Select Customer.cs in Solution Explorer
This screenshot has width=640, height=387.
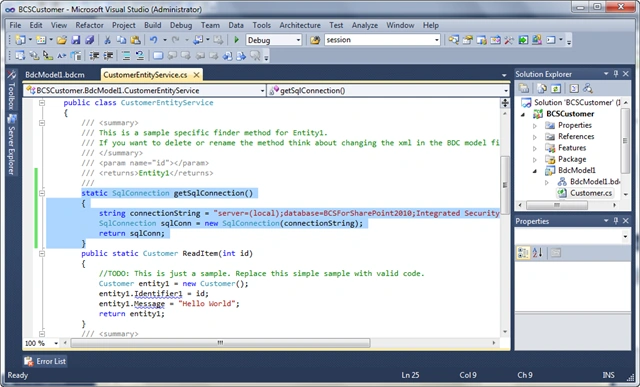click(591, 193)
